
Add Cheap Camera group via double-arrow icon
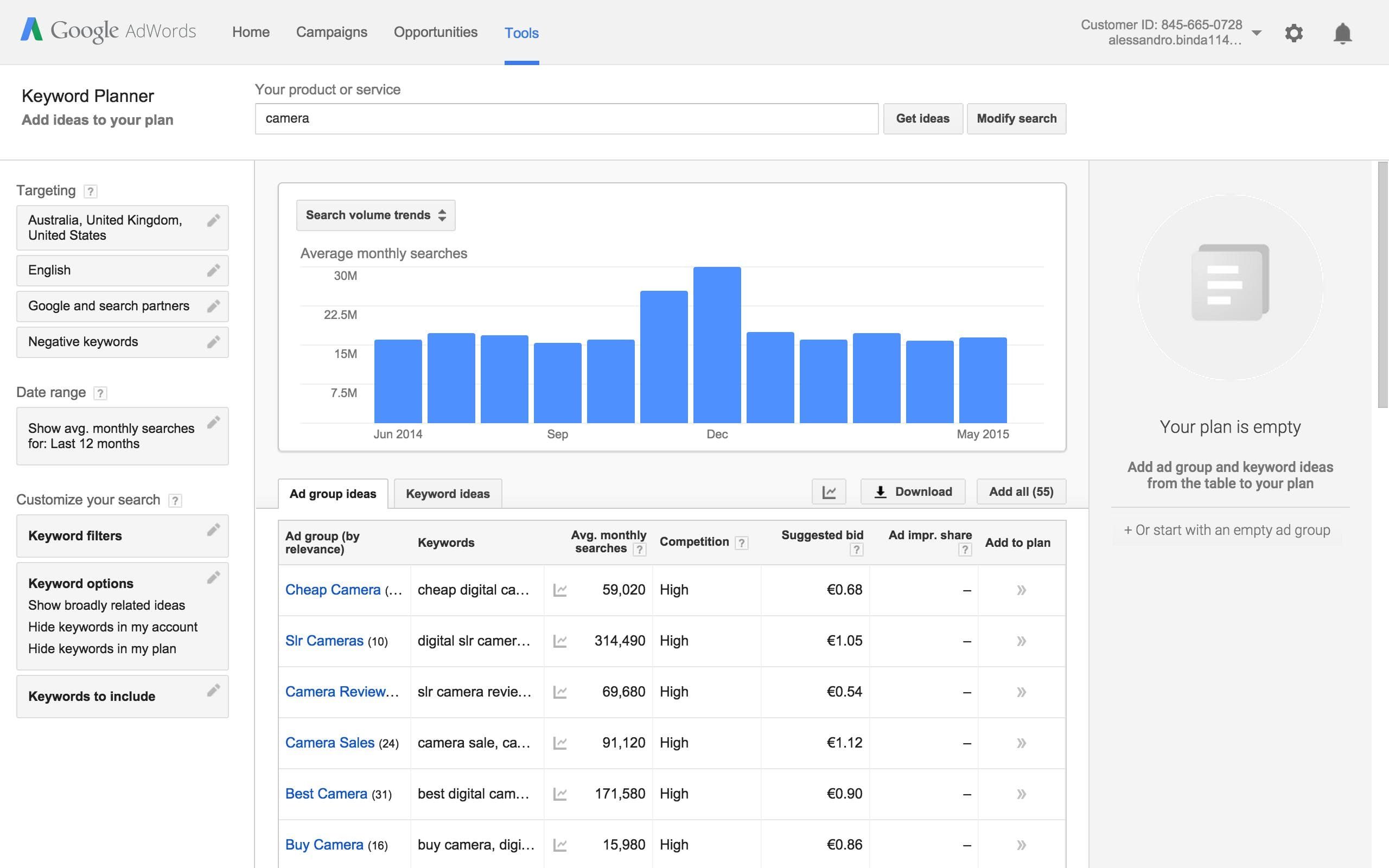coord(1021,590)
